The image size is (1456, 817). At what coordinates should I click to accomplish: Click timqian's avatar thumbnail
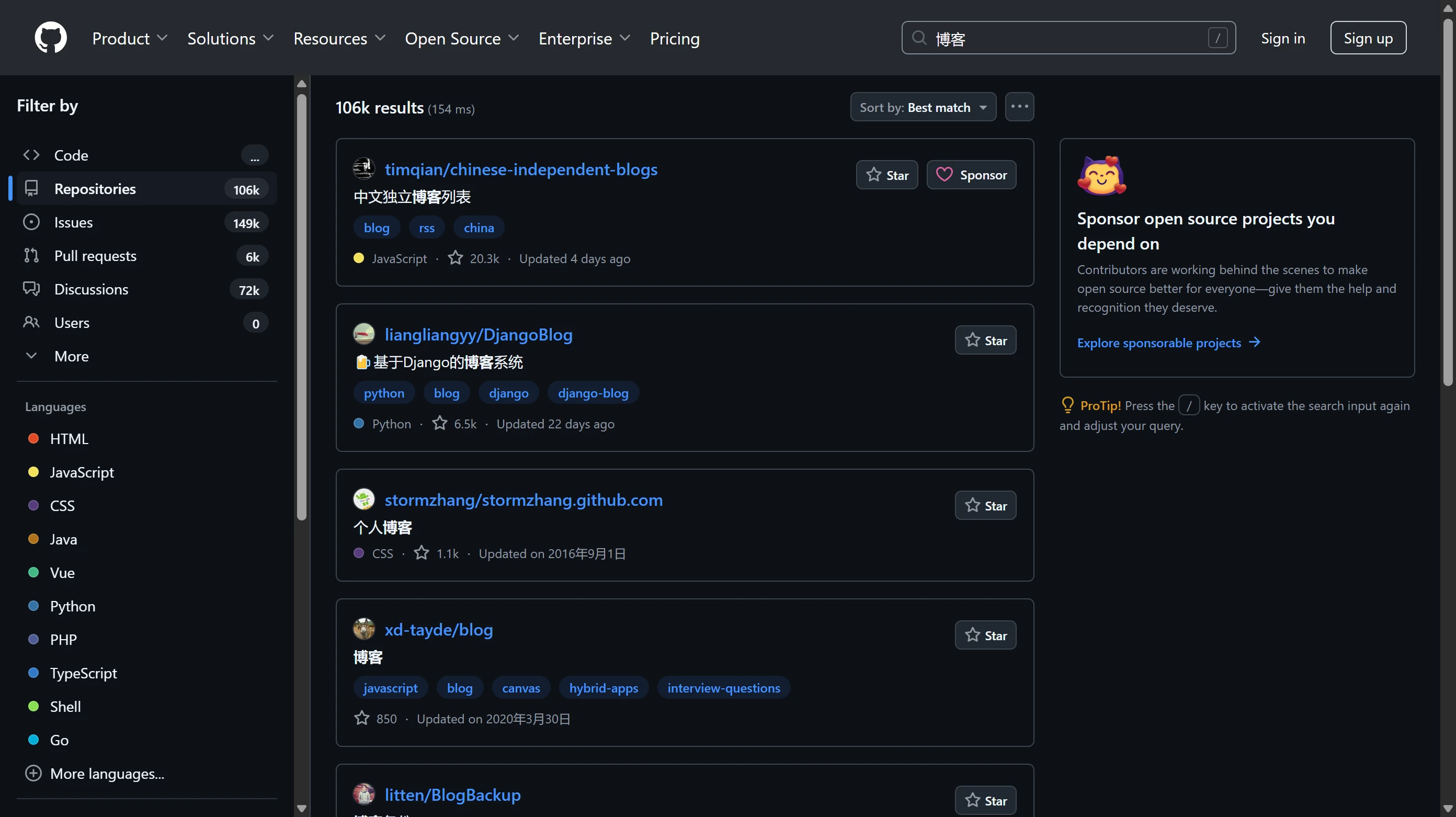coord(363,168)
